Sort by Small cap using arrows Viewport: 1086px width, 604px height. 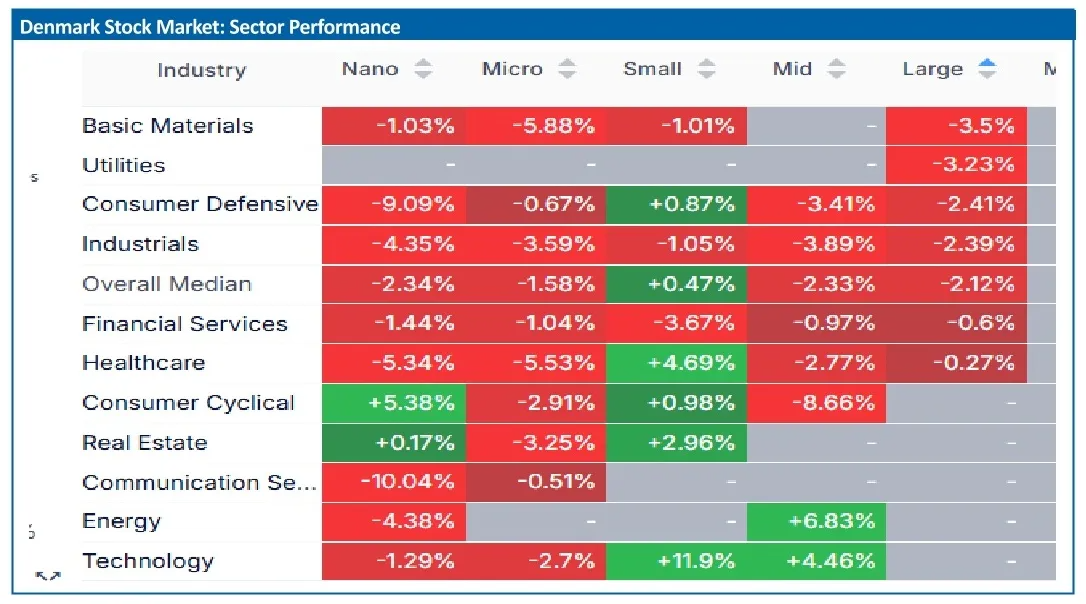coord(707,69)
